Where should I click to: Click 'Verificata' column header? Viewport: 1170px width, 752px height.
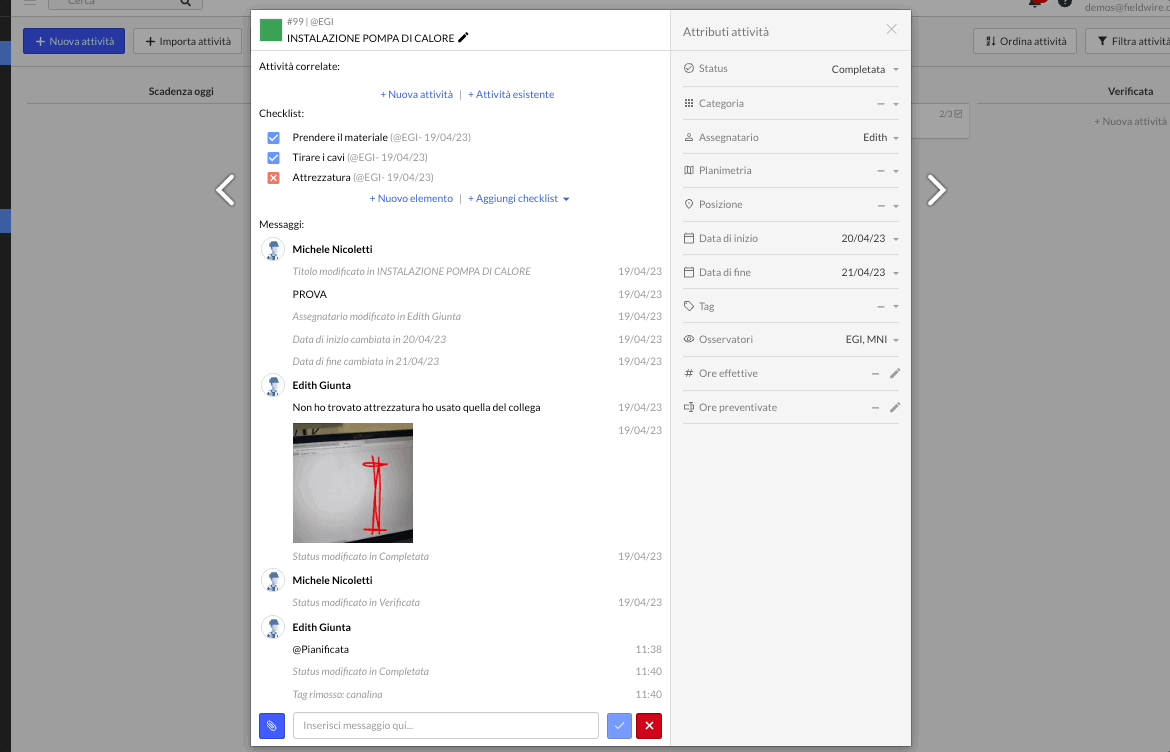point(1130,91)
